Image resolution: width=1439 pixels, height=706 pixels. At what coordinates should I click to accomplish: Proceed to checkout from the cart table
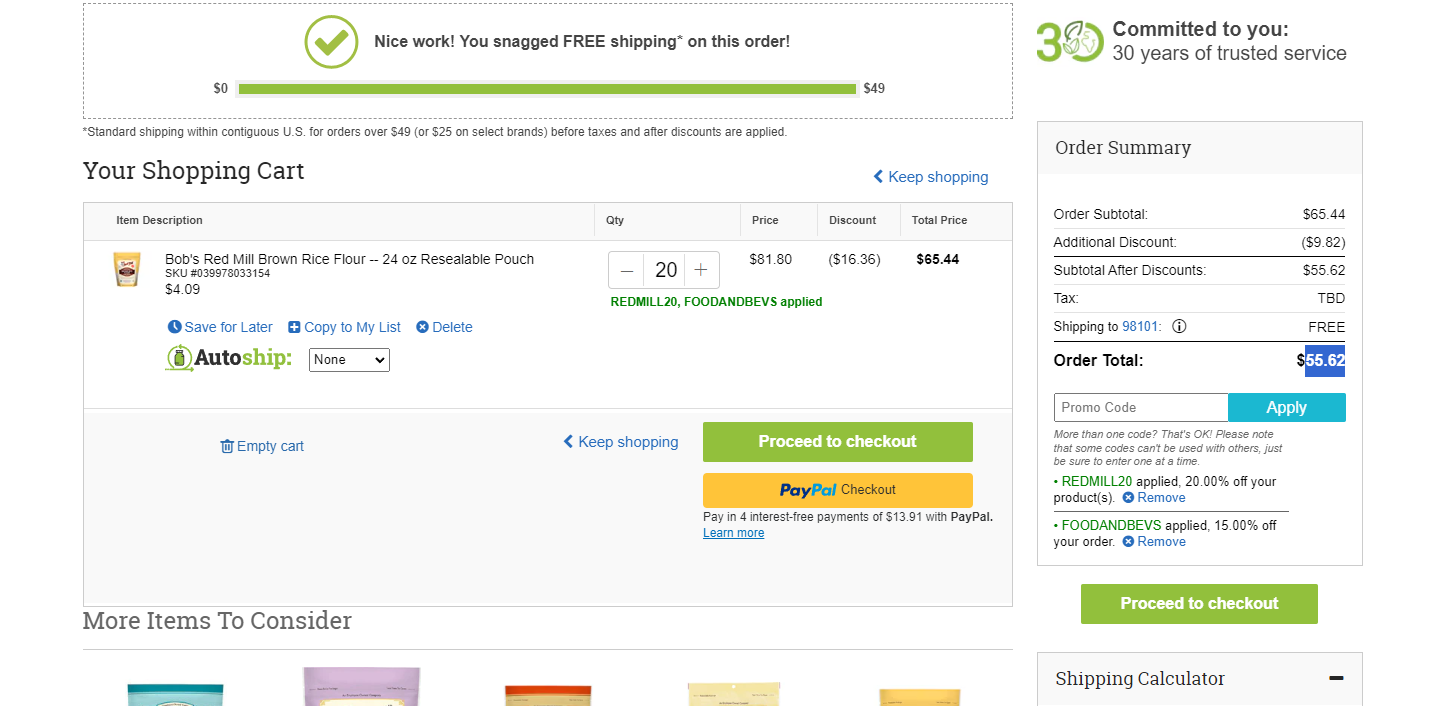tap(838, 442)
